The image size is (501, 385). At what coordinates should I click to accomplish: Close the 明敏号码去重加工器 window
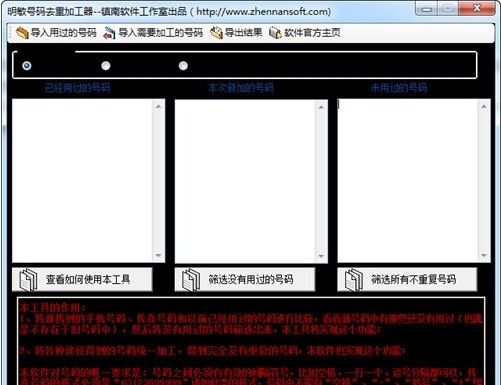coord(477,8)
